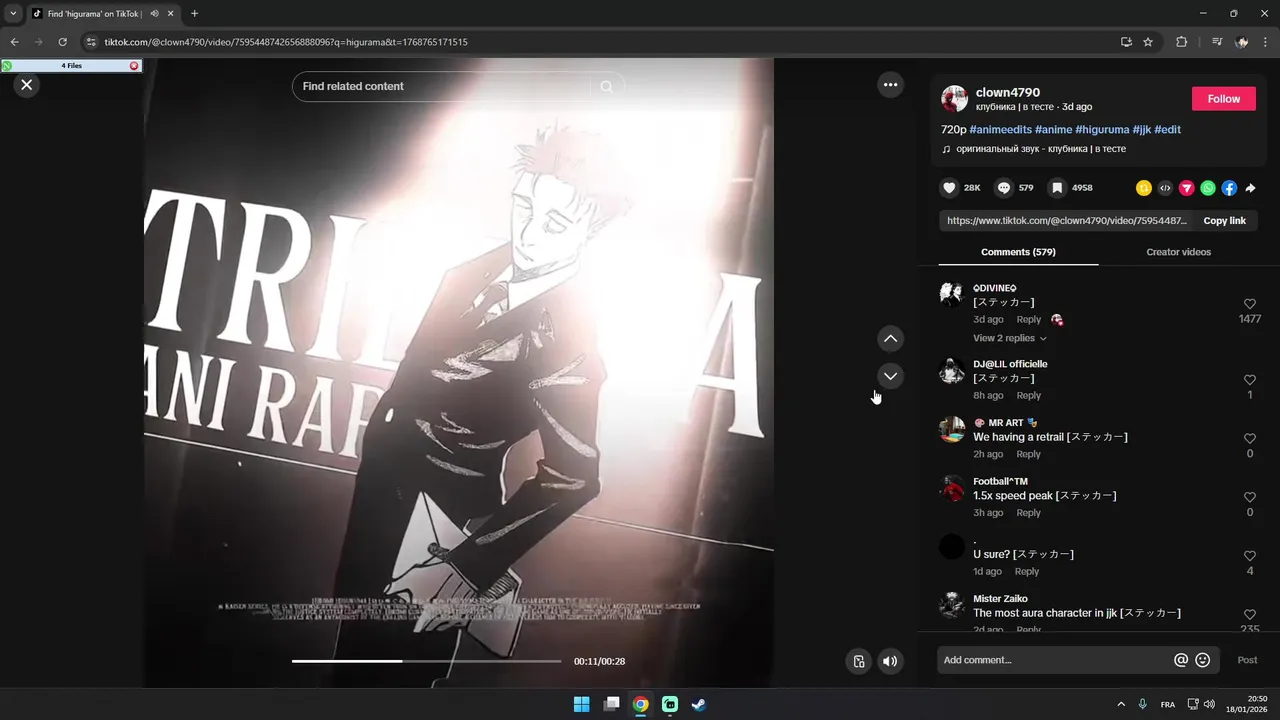This screenshot has height=720, width=1280.
Task: Click the FRA language indicator
Action: click(1168, 705)
